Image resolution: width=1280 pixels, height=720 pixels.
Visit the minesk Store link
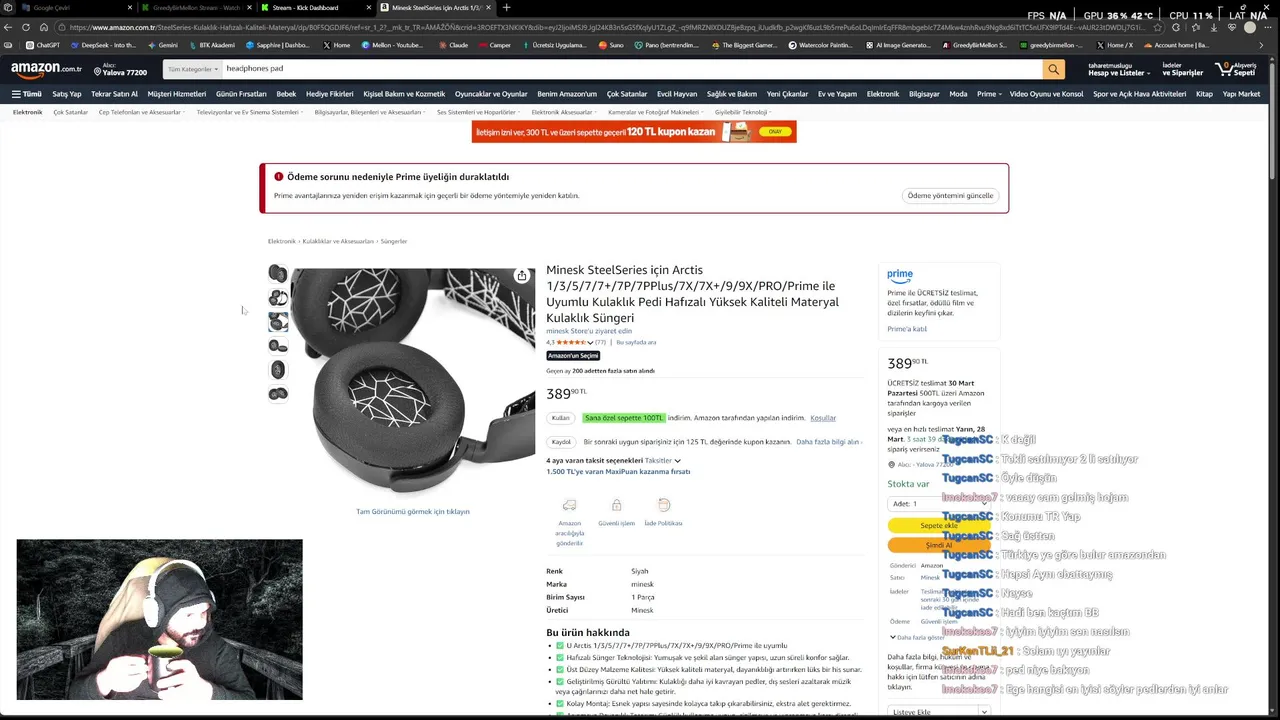point(589,331)
